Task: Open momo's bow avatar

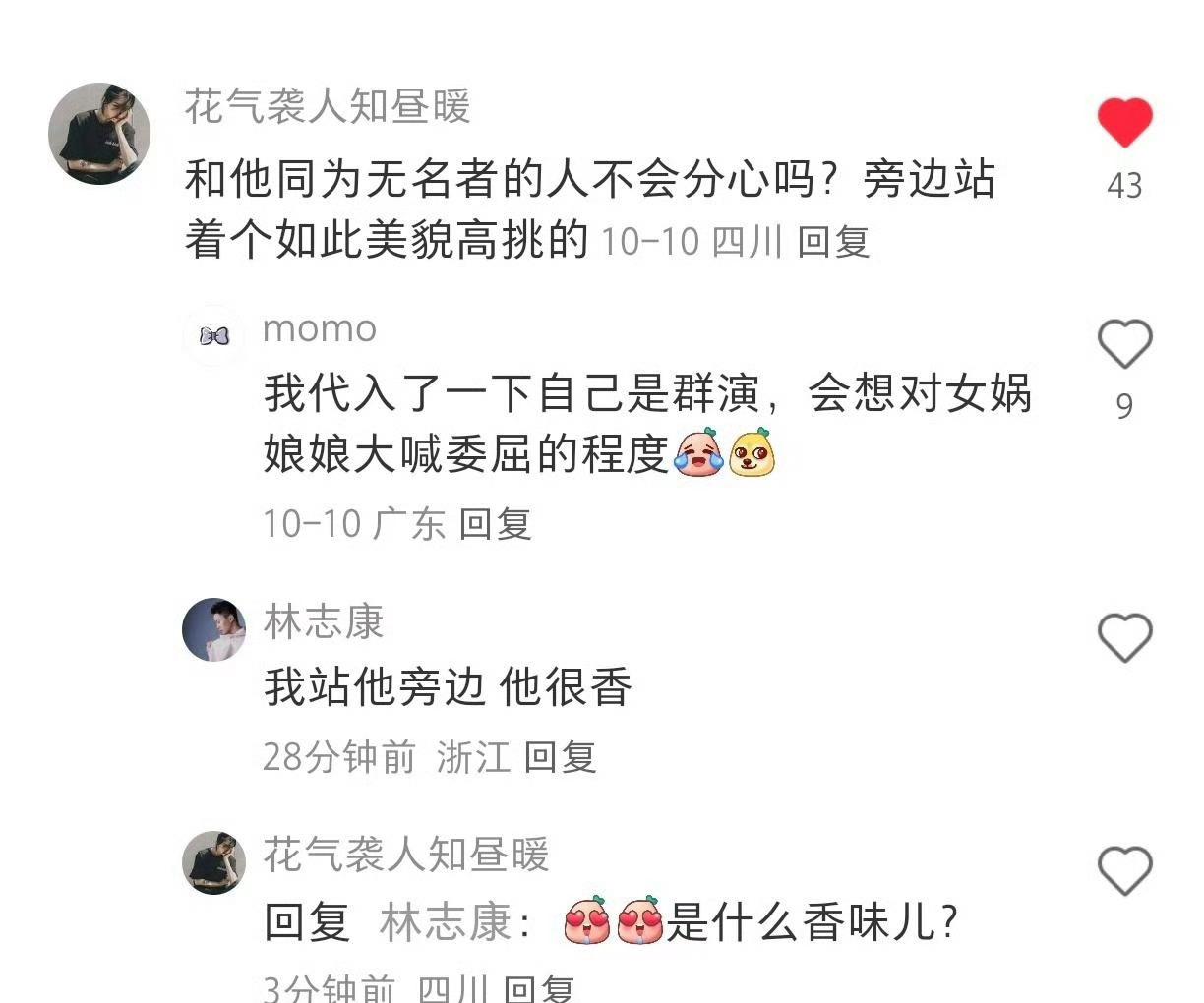Action: (x=213, y=336)
